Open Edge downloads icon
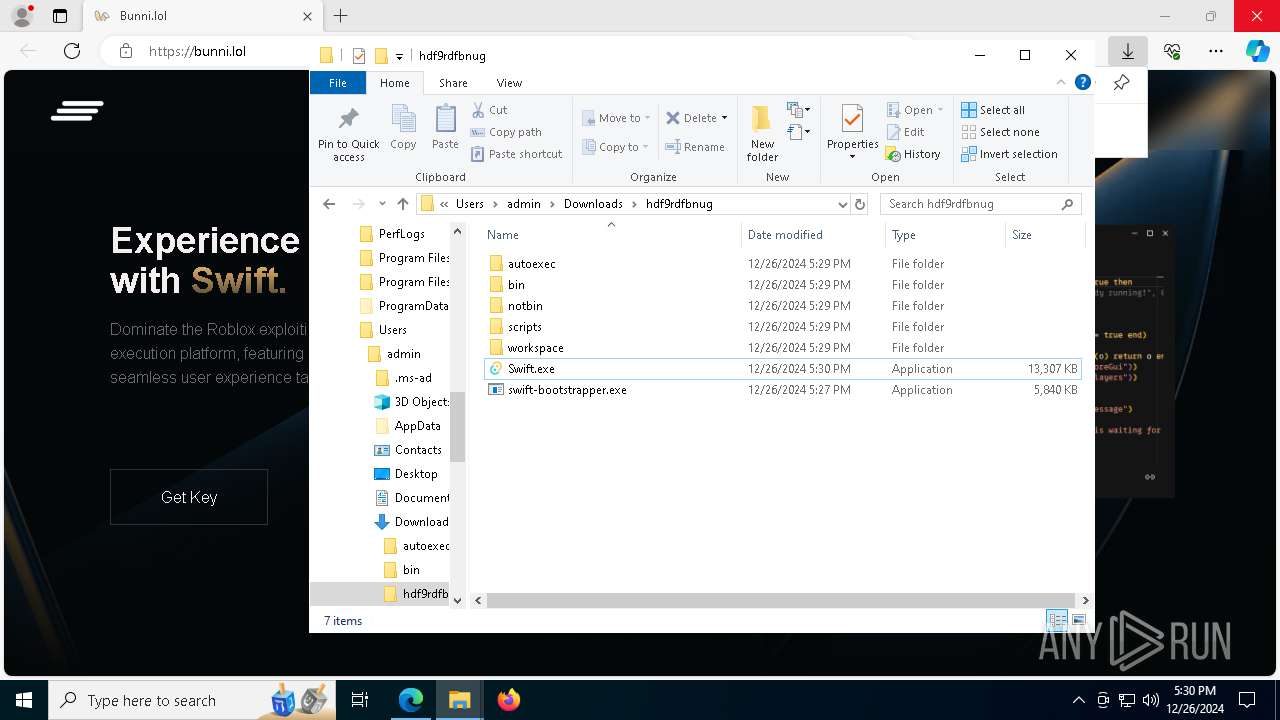This screenshot has height=720, width=1280. click(1128, 51)
